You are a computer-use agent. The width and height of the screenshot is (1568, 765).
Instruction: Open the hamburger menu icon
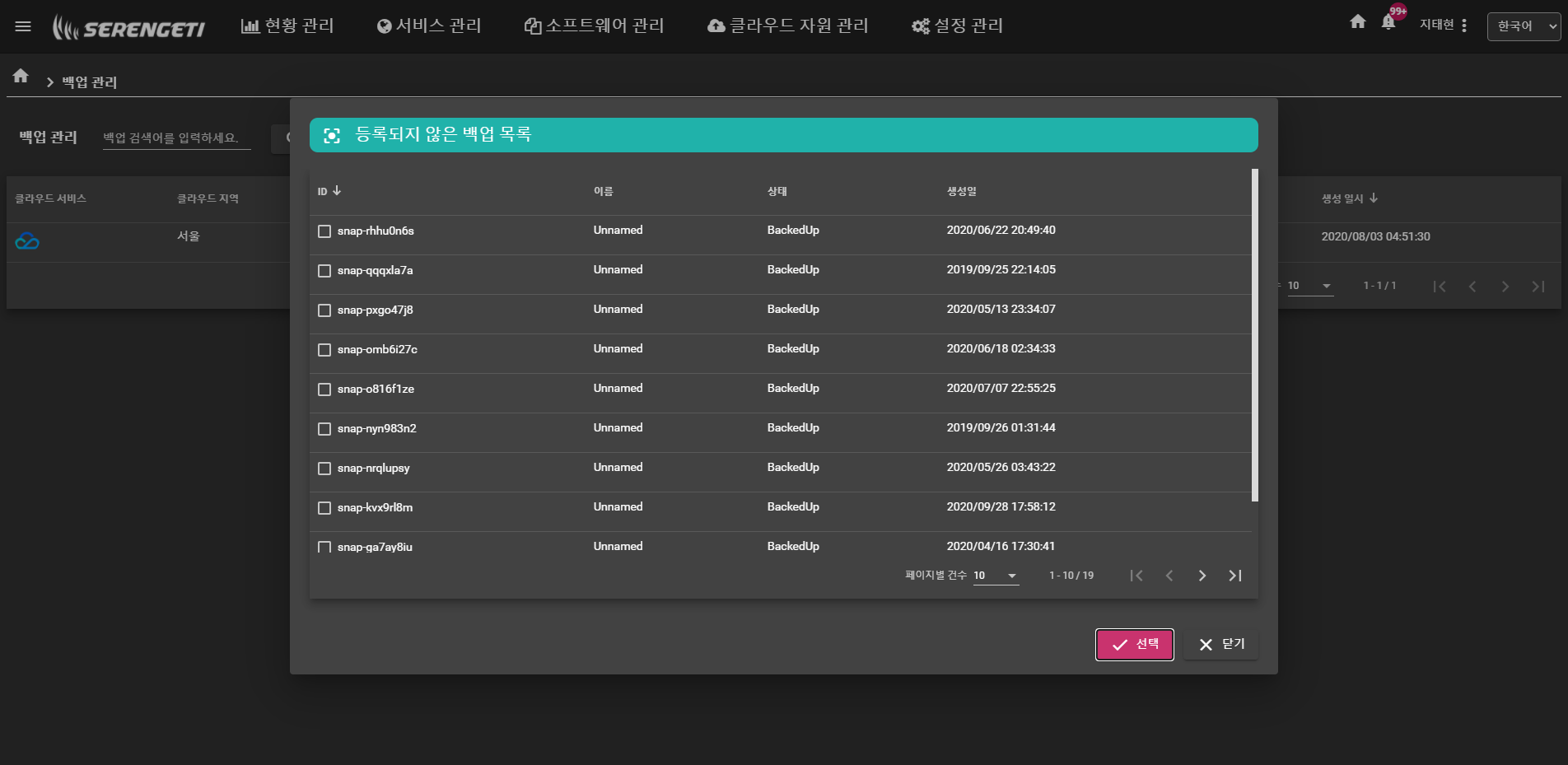(x=23, y=26)
